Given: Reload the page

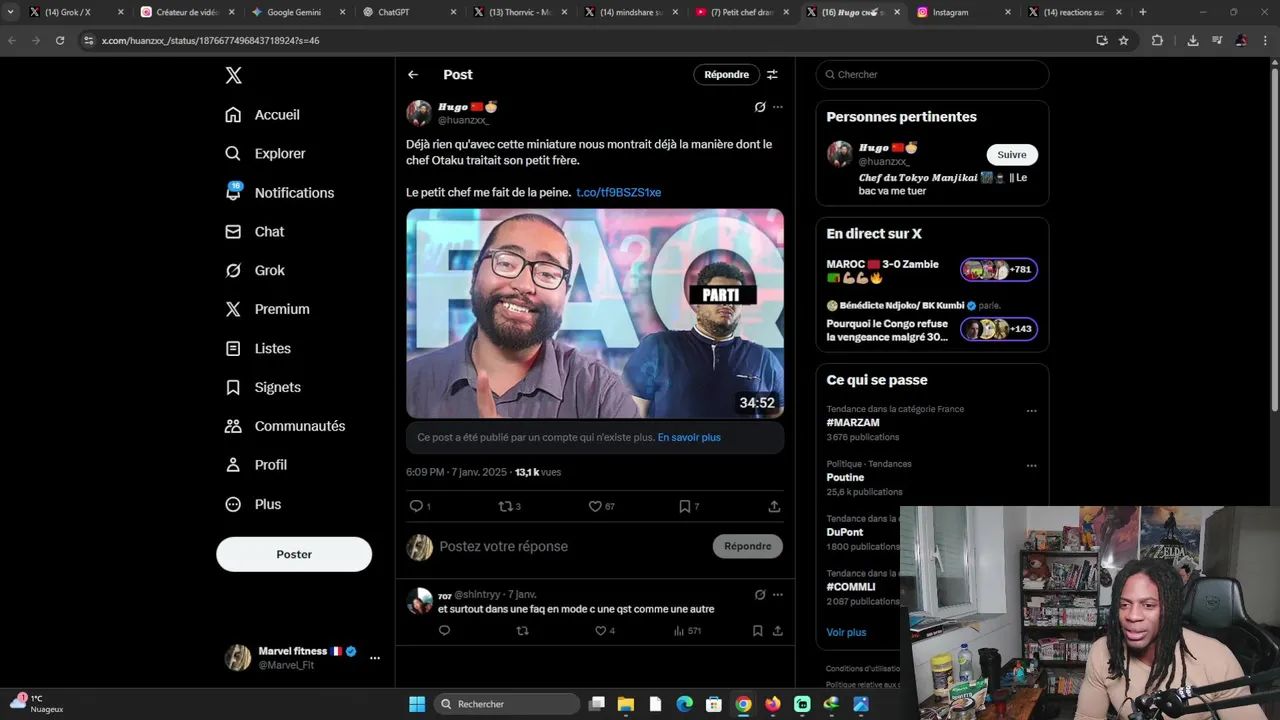Looking at the screenshot, I should tap(60, 41).
